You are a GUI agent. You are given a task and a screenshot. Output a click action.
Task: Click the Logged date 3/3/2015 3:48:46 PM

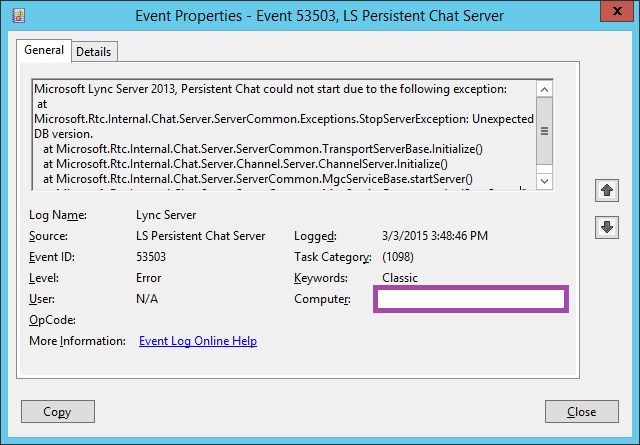[x=435, y=236]
